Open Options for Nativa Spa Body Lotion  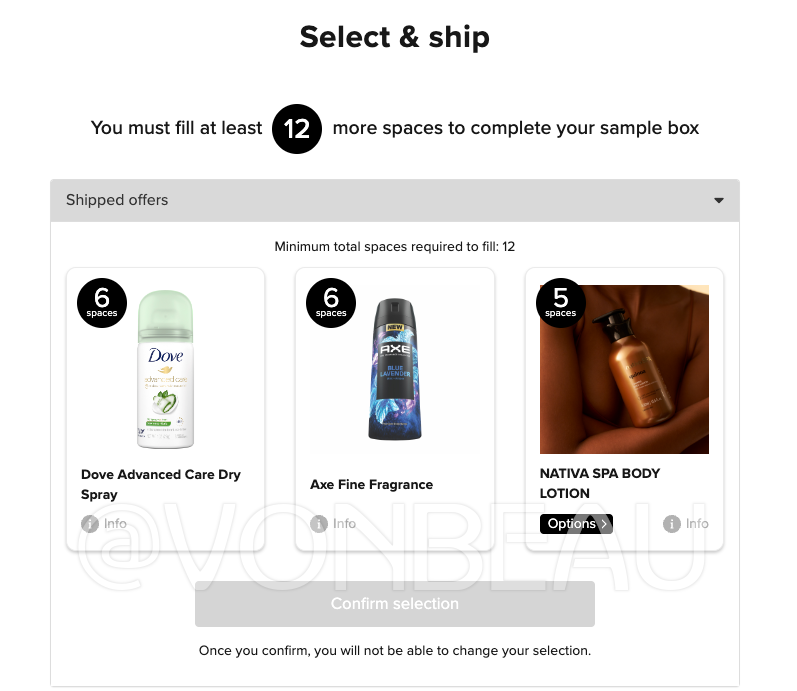576,524
